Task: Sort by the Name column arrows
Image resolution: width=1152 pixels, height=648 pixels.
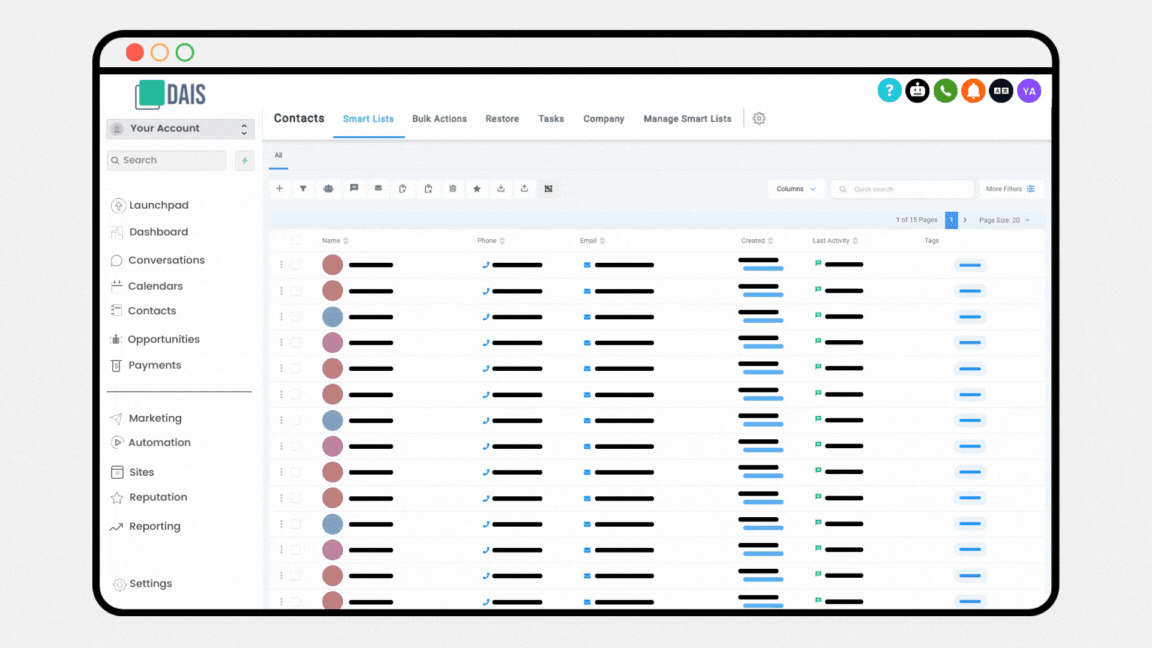Action: [x=346, y=241]
